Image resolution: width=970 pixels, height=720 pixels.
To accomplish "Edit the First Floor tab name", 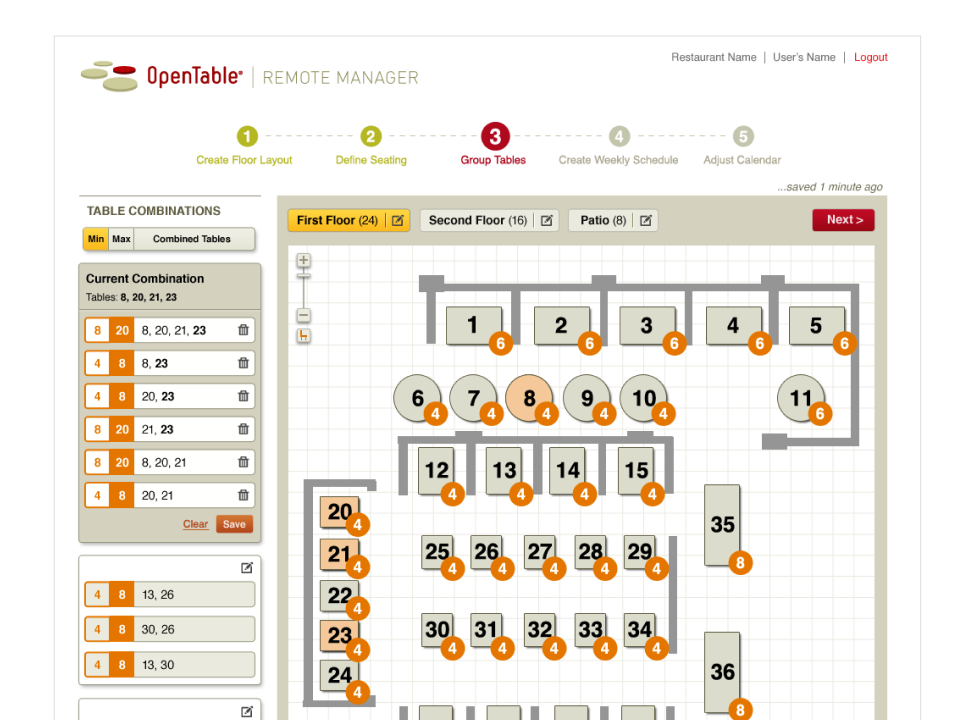I will pos(397,221).
